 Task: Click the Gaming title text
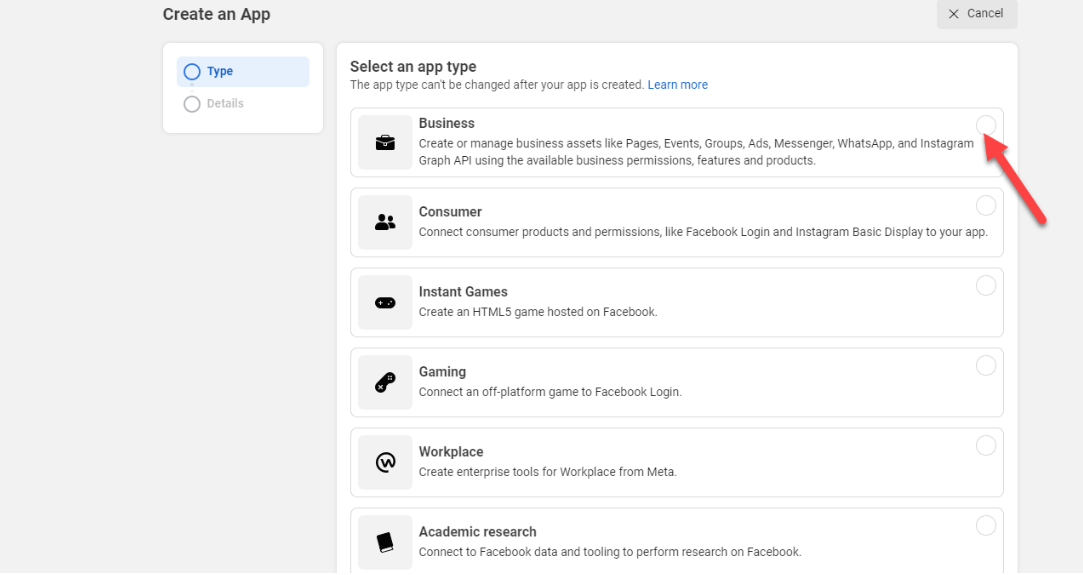coord(443,372)
